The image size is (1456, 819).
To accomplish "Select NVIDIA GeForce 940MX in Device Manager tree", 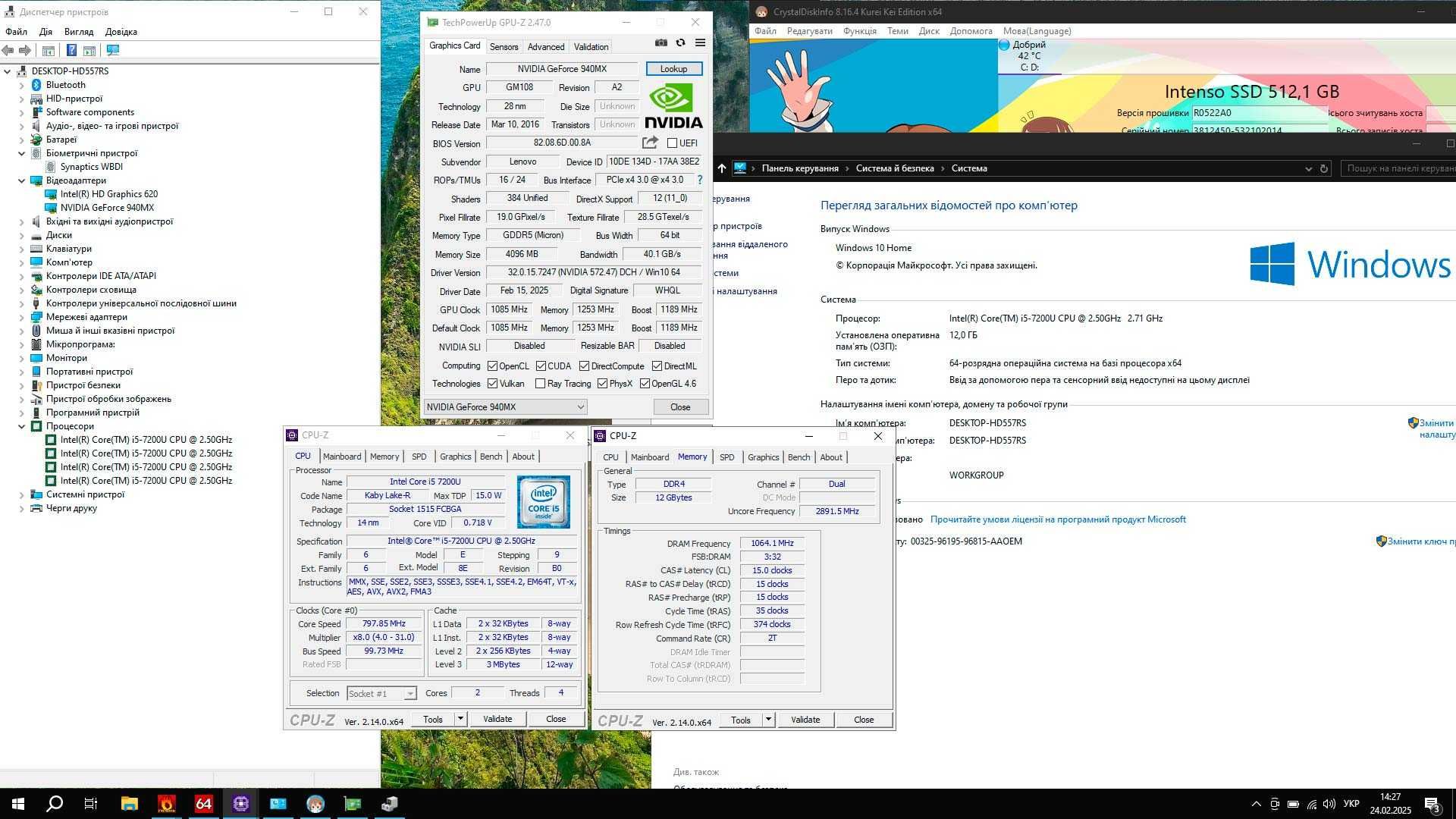I will [107, 208].
